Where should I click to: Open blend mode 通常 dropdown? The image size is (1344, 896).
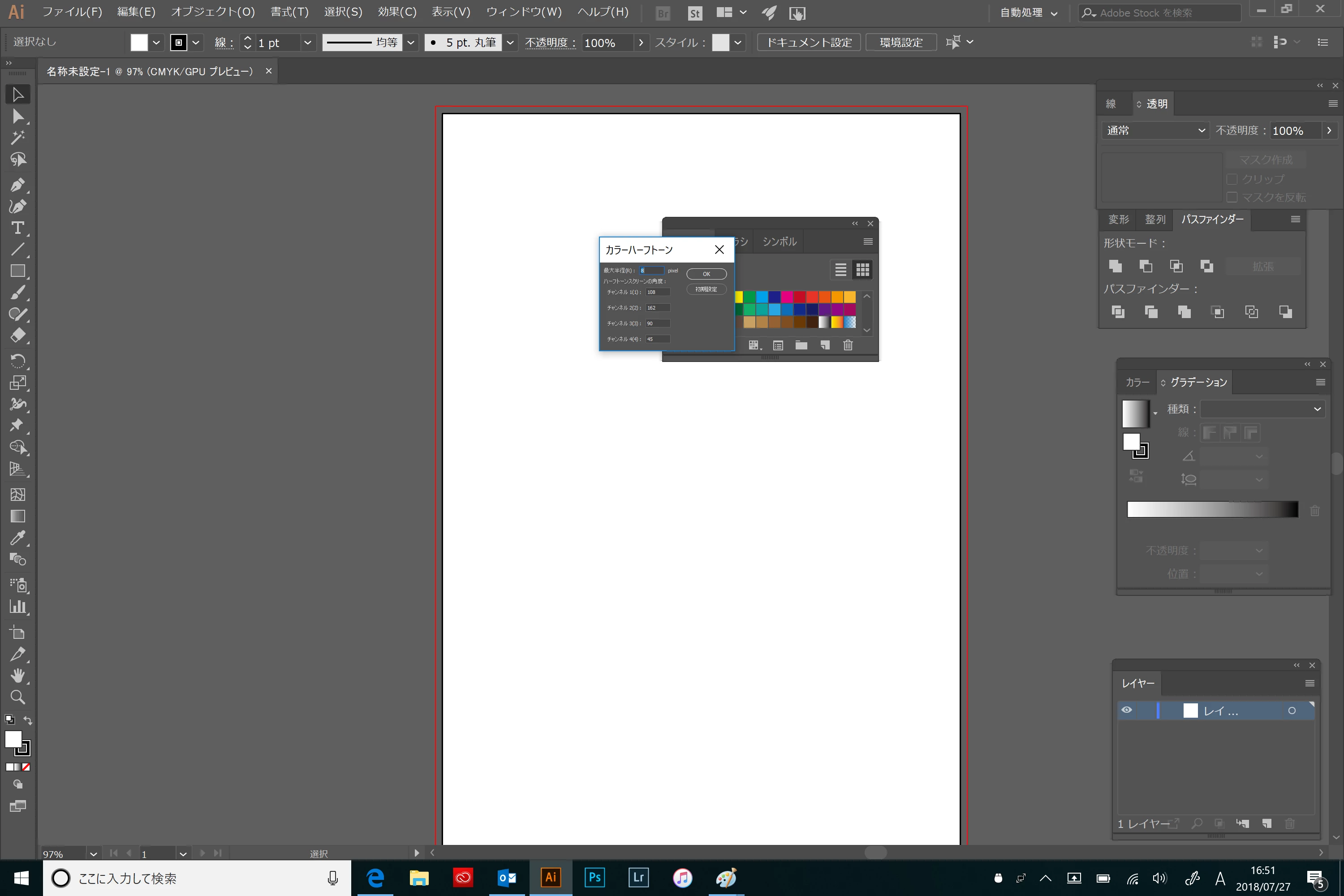(1155, 130)
